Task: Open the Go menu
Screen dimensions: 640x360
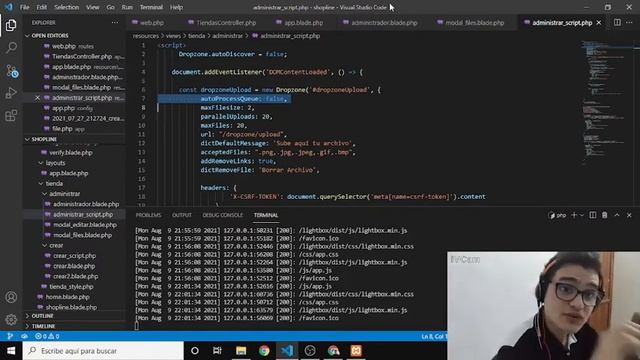Action: [x=111, y=7]
